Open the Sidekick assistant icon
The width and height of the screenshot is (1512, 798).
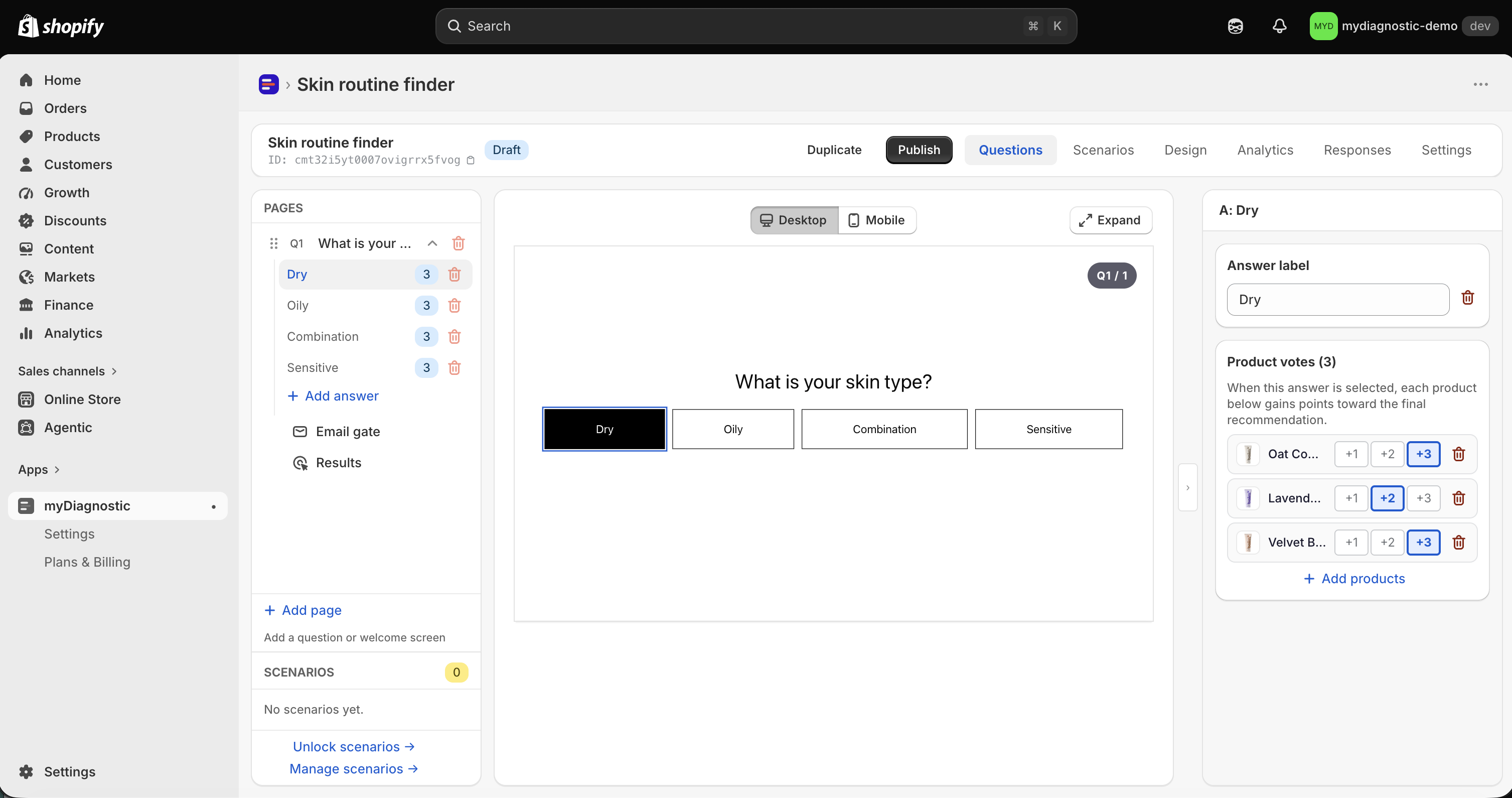tap(1235, 26)
